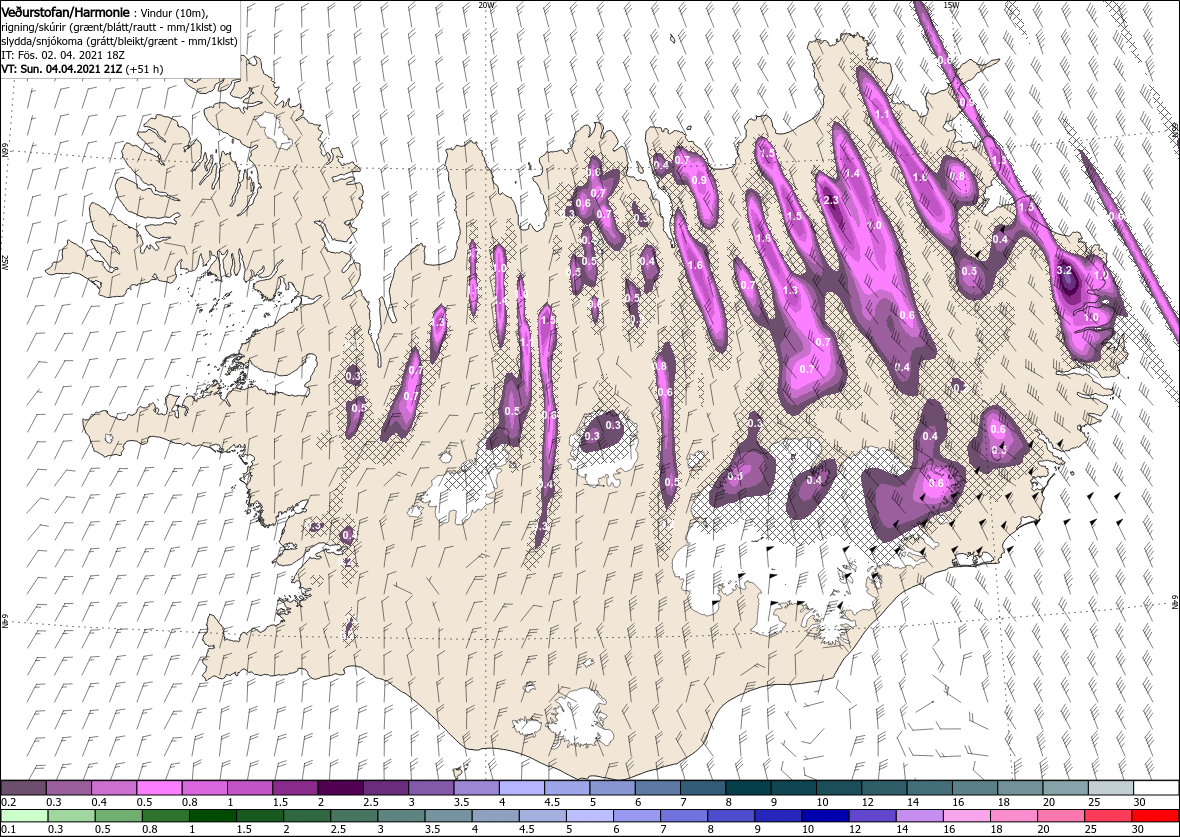Click the '0.2' label under upper legend

(x=8, y=802)
